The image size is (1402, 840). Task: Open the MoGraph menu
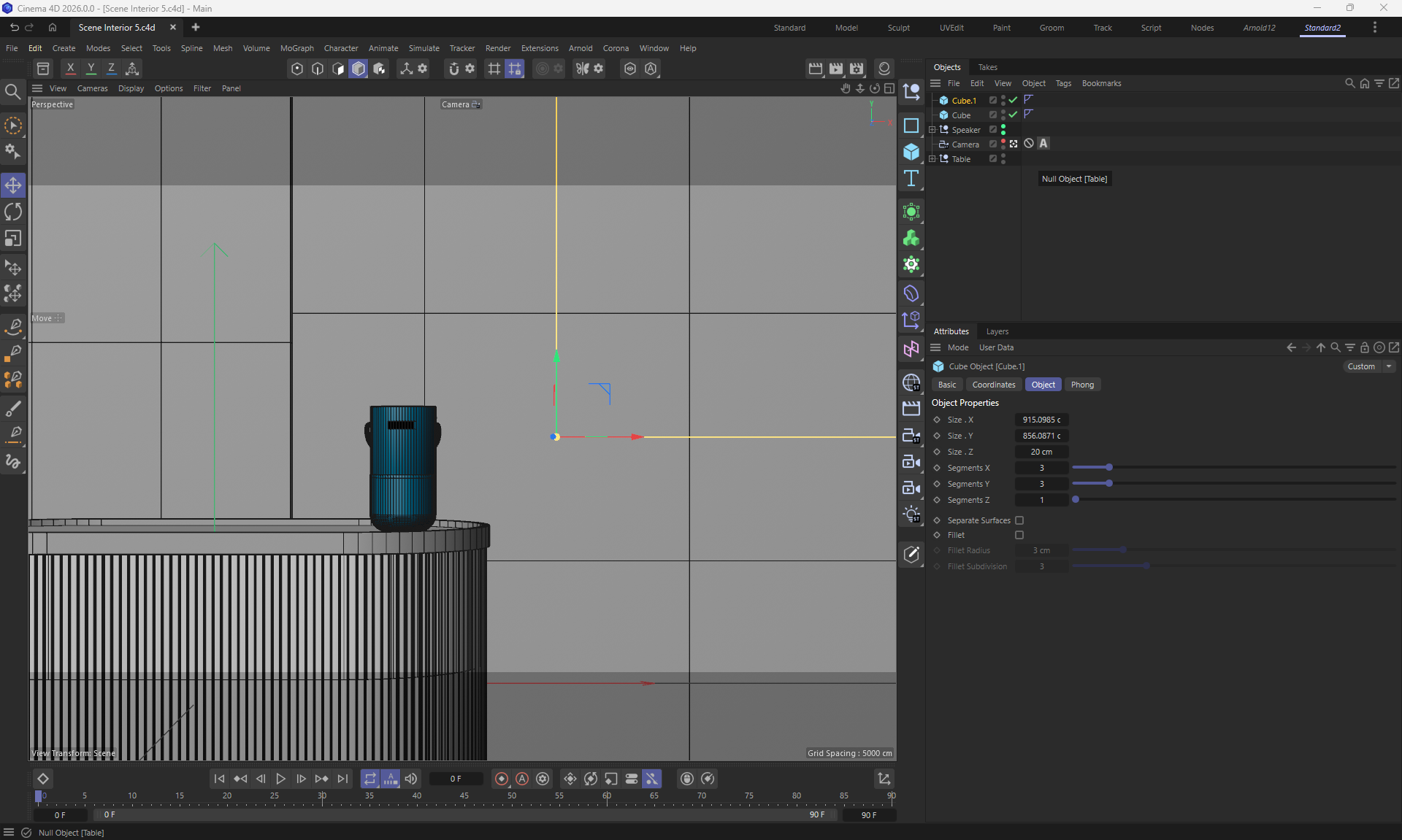click(x=296, y=48)
